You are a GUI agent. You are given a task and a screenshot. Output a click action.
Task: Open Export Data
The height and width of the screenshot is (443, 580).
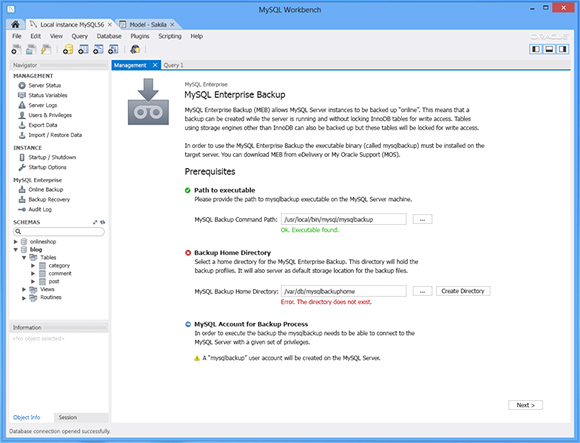[x=38, y=125]
